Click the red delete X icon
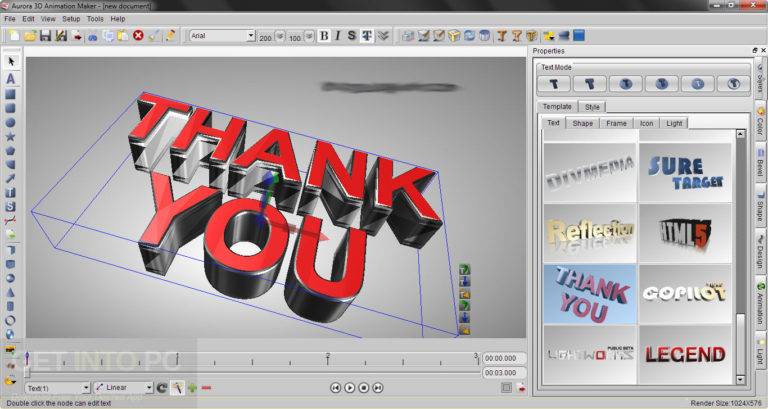Viewport: 768px width, 409px height. [138, 35]
